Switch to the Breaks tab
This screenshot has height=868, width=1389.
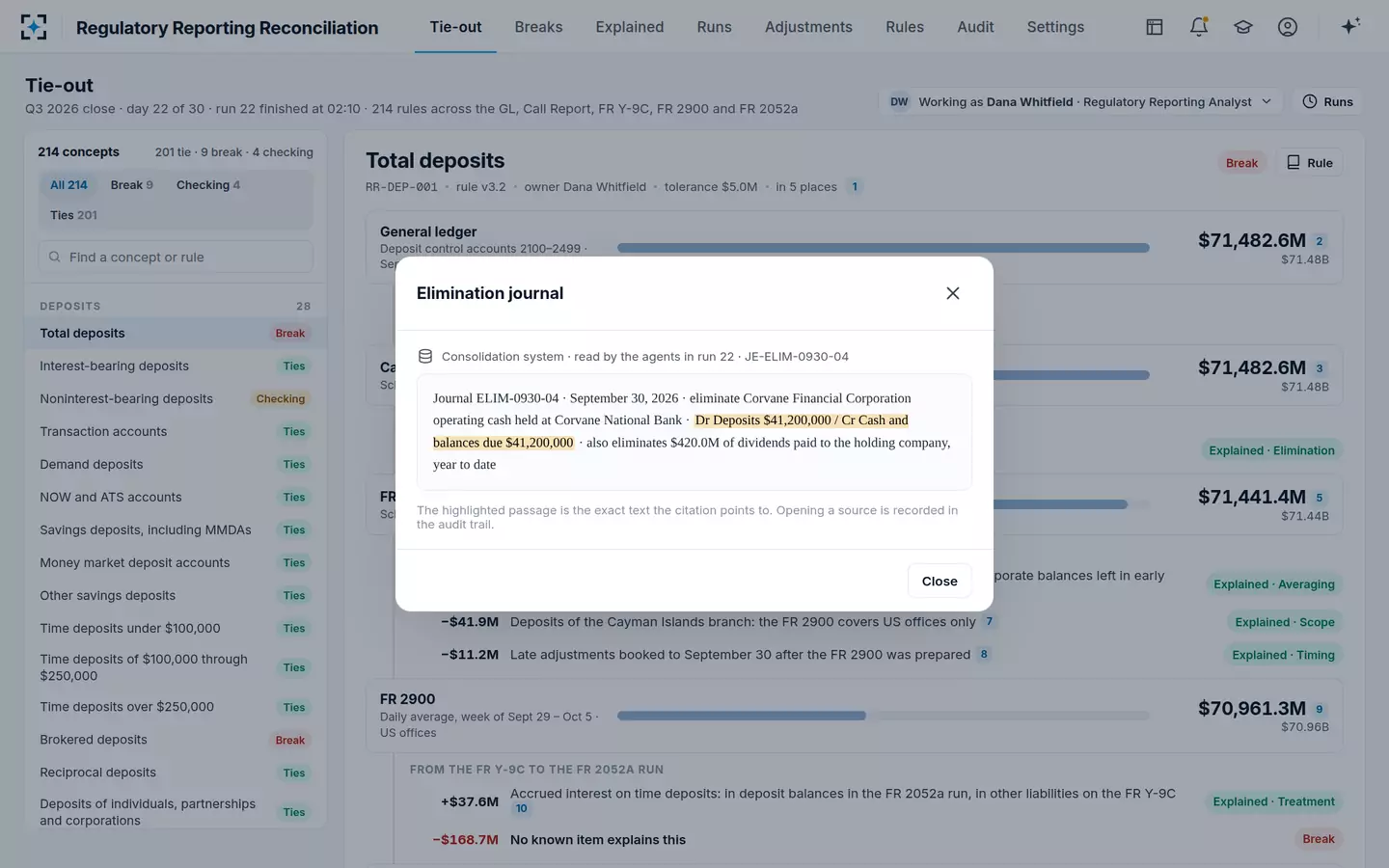tap(538, 27)
